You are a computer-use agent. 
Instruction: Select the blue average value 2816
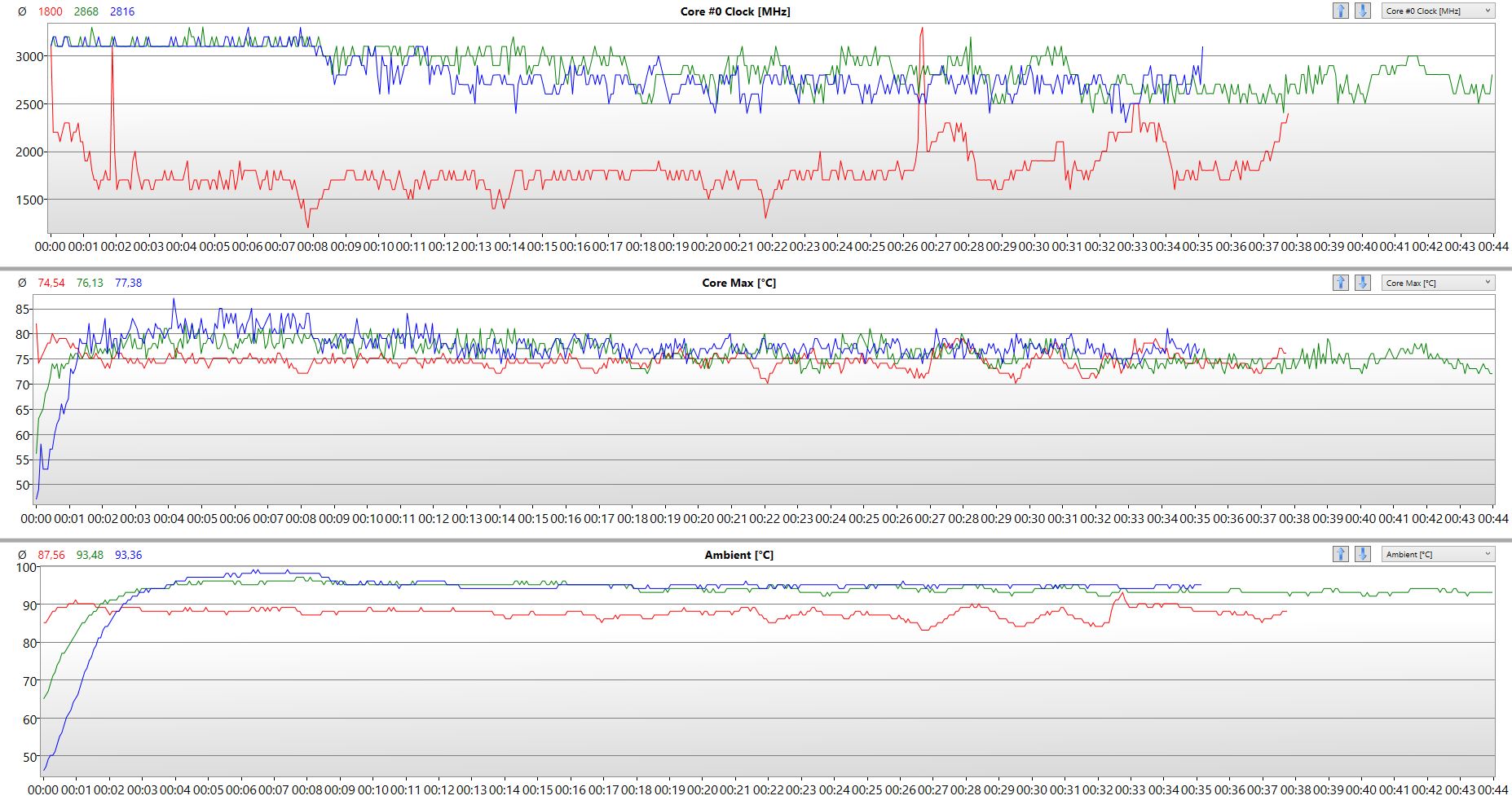pyautogui.click(x=121, y=11)
